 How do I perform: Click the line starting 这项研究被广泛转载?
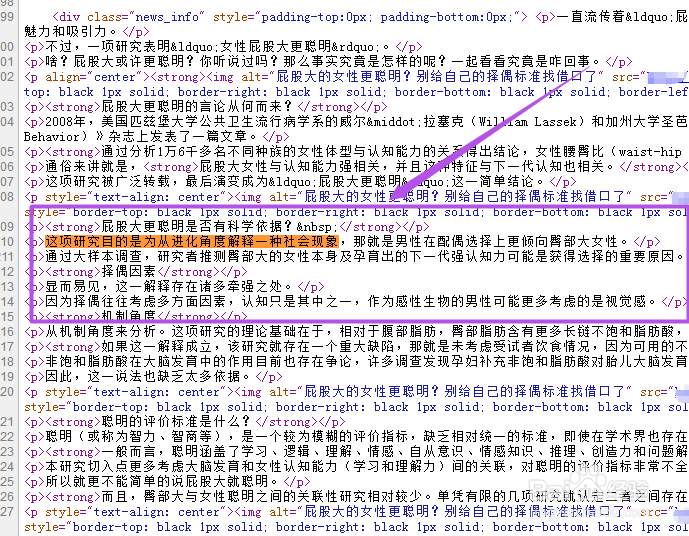tap(300, 181)
